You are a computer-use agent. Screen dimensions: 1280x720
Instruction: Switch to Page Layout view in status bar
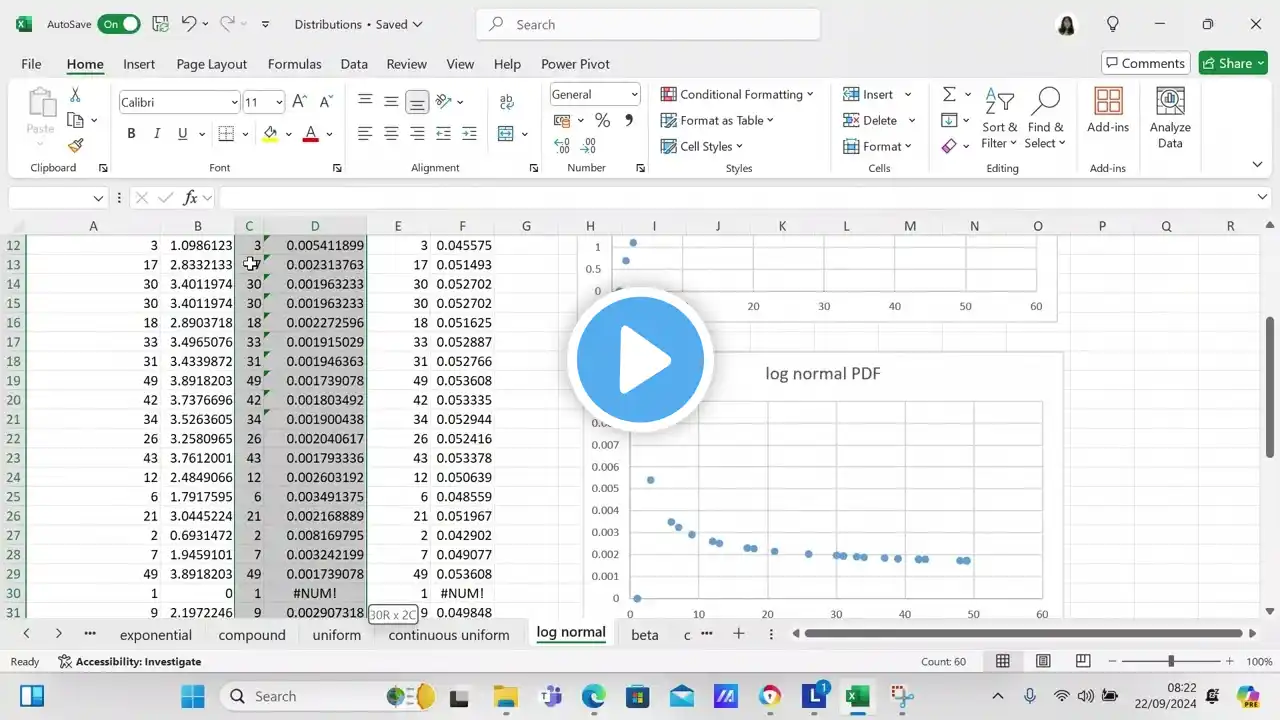1043,661
